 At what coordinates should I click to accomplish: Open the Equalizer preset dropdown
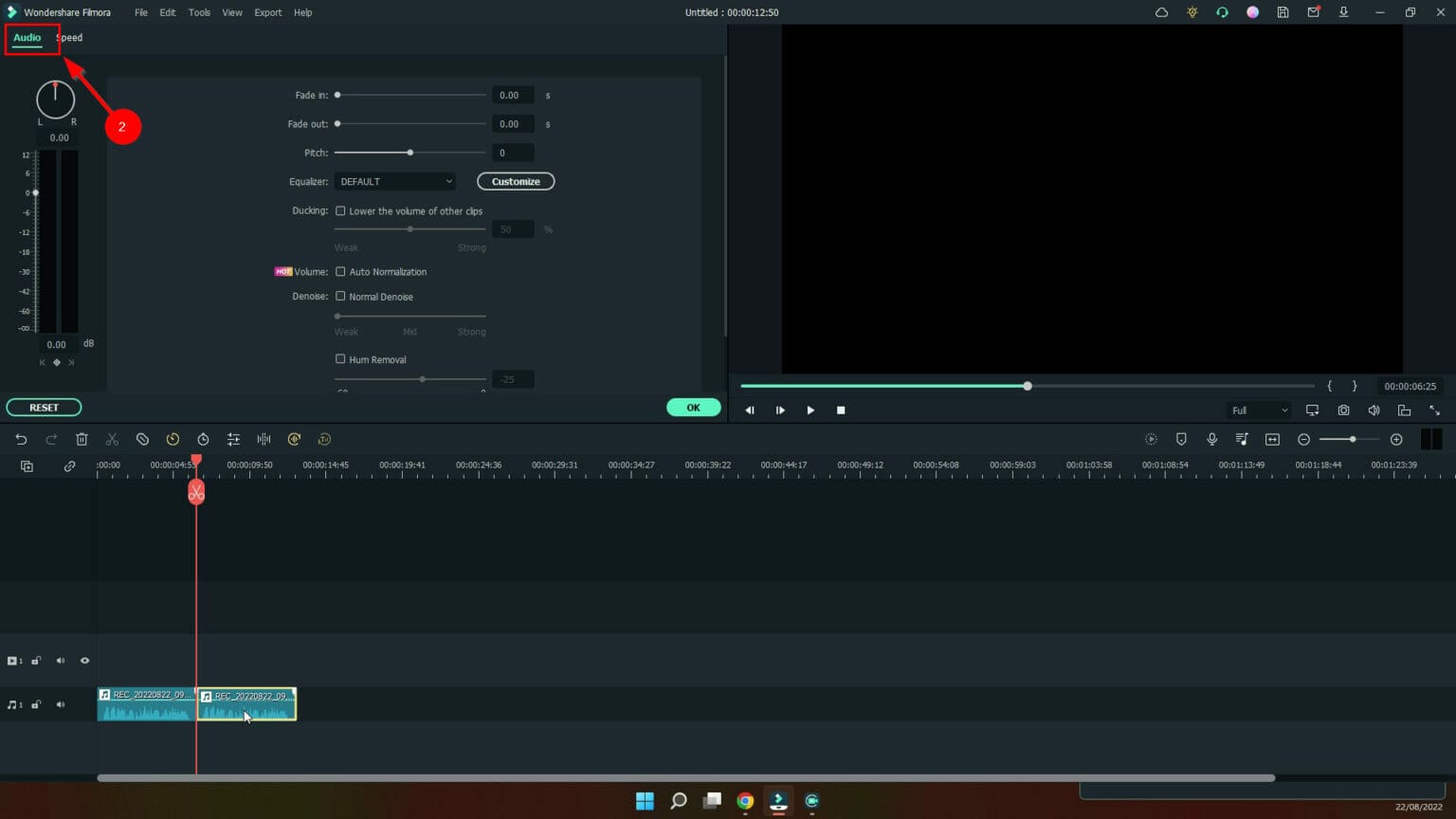click(x=394, y=181)
